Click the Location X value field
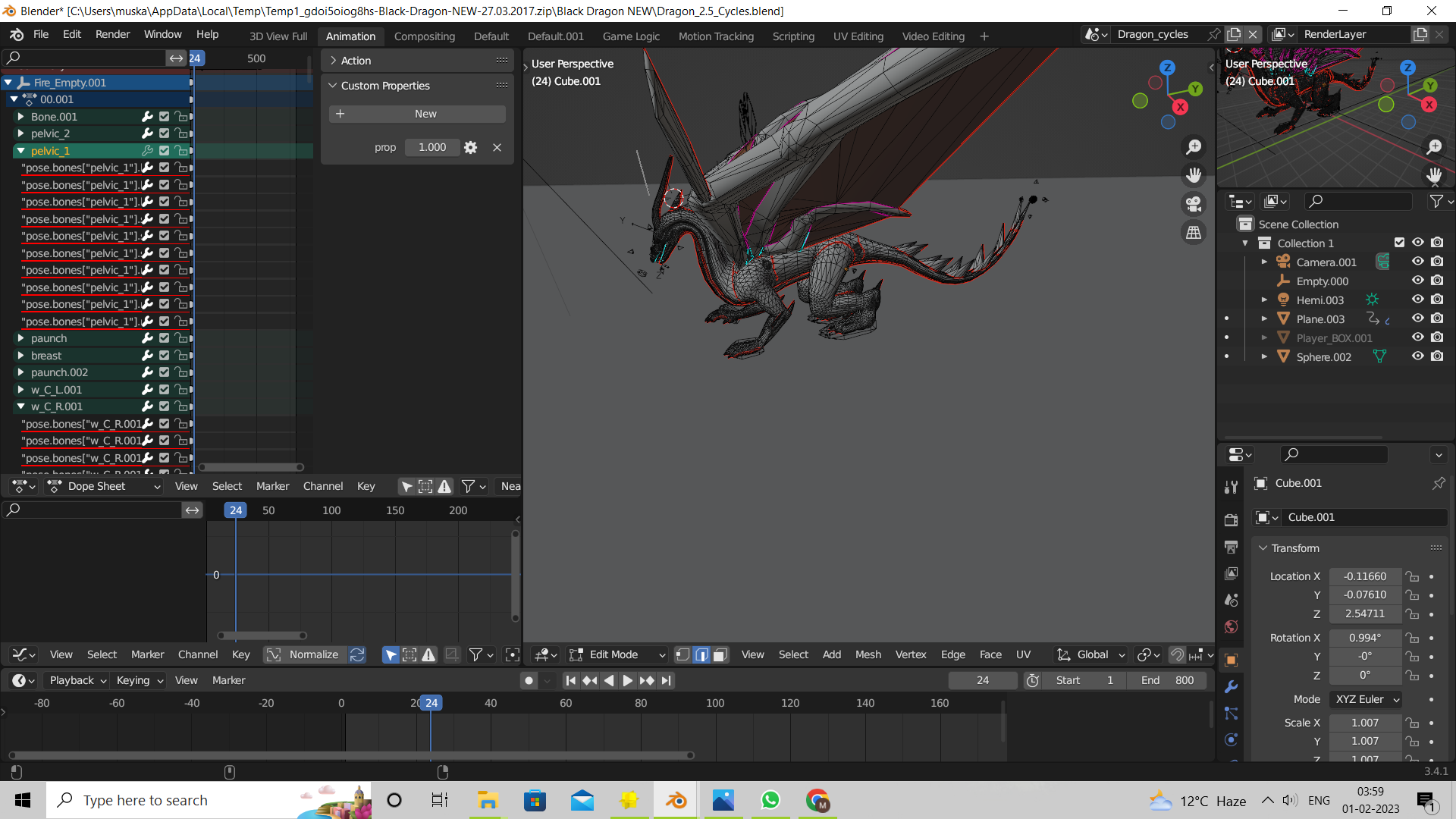The image size is (1456, 819). click(x=1364, y=577)
